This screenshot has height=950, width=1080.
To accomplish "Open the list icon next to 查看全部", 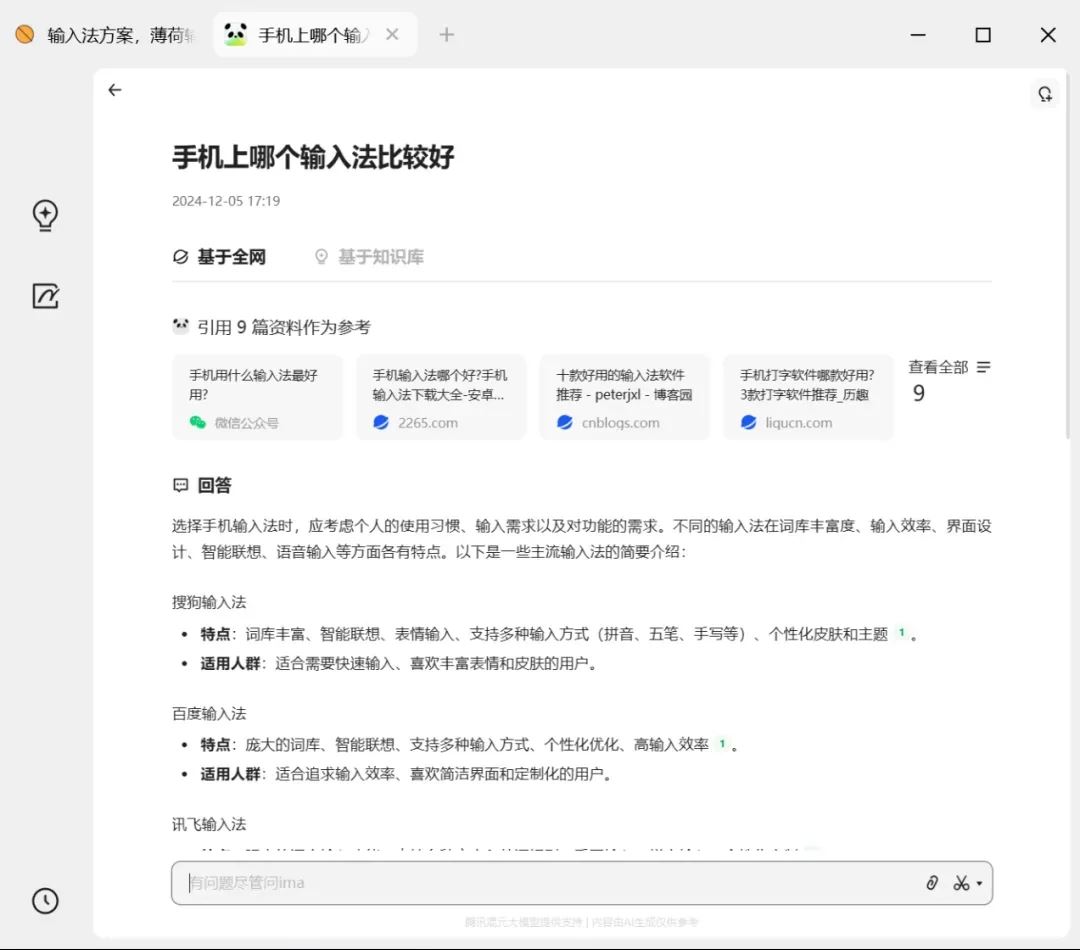I will [x=985, y=367].
